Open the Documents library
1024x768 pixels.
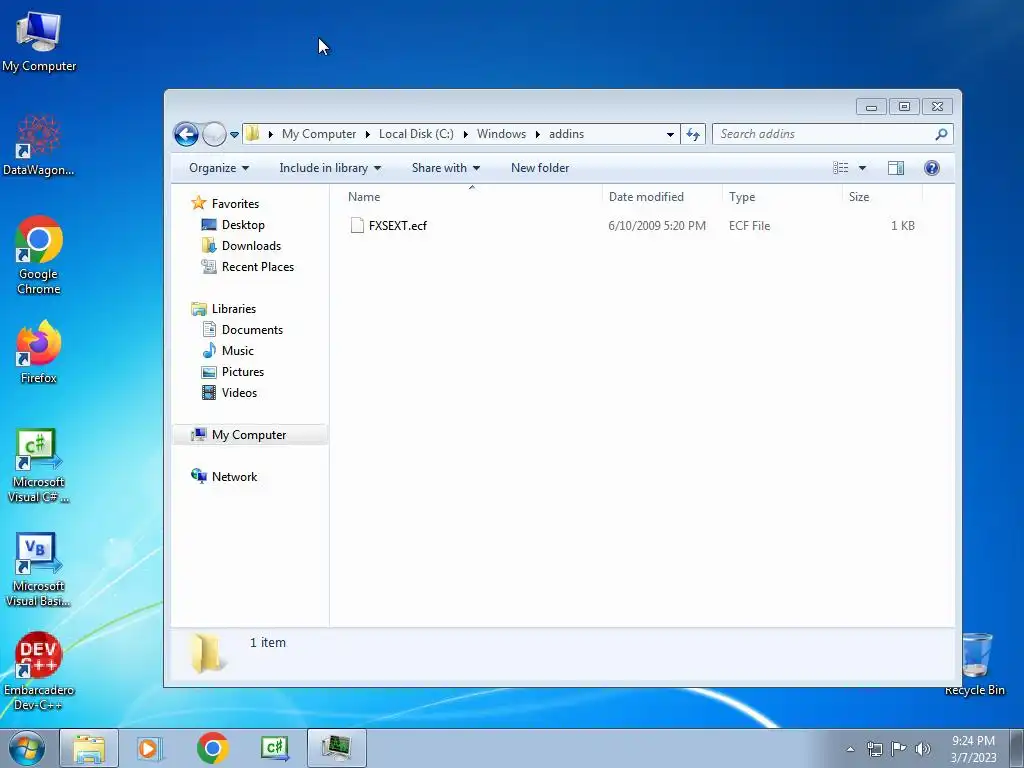(252, 330)
